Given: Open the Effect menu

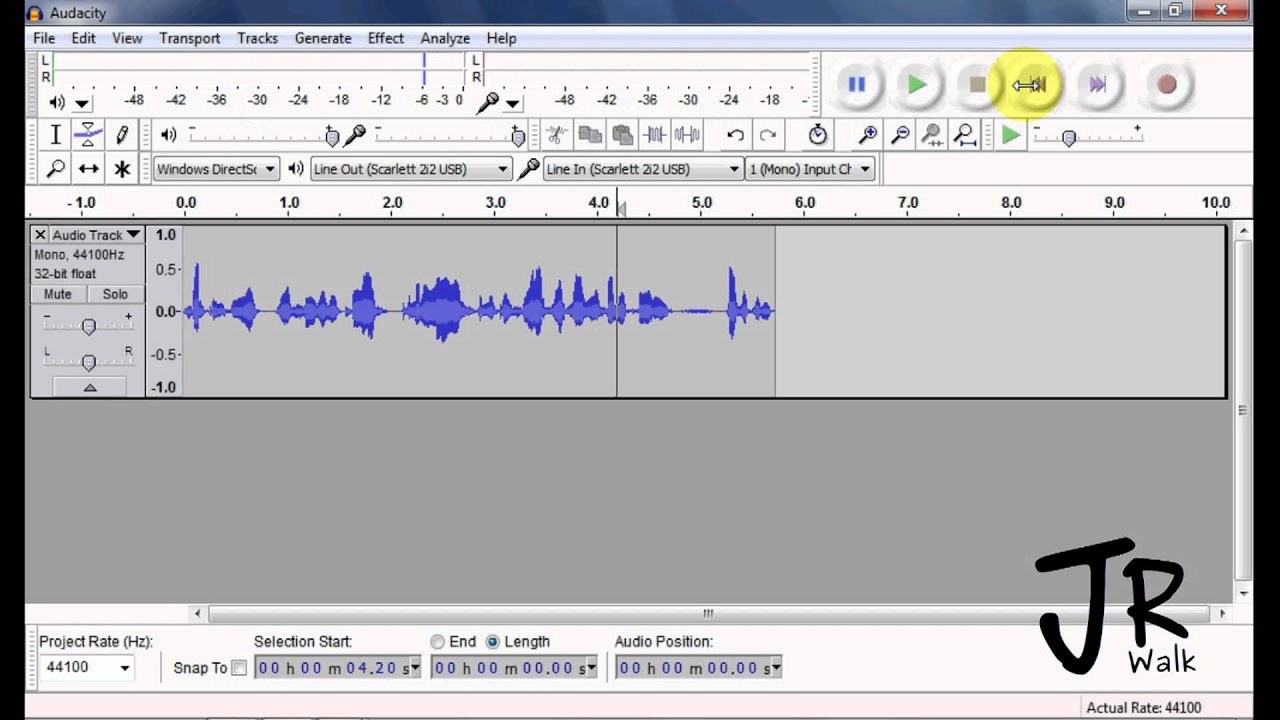Looking at the screenshot, I should click(385, 38).
